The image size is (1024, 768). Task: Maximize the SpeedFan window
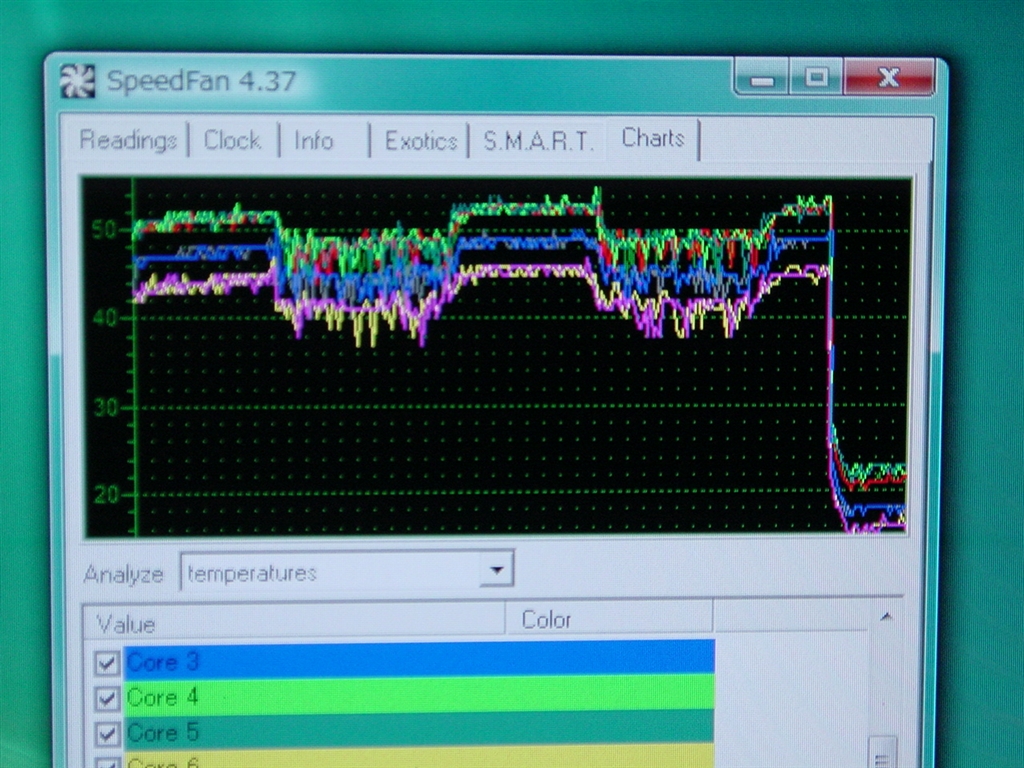[817, 78]
